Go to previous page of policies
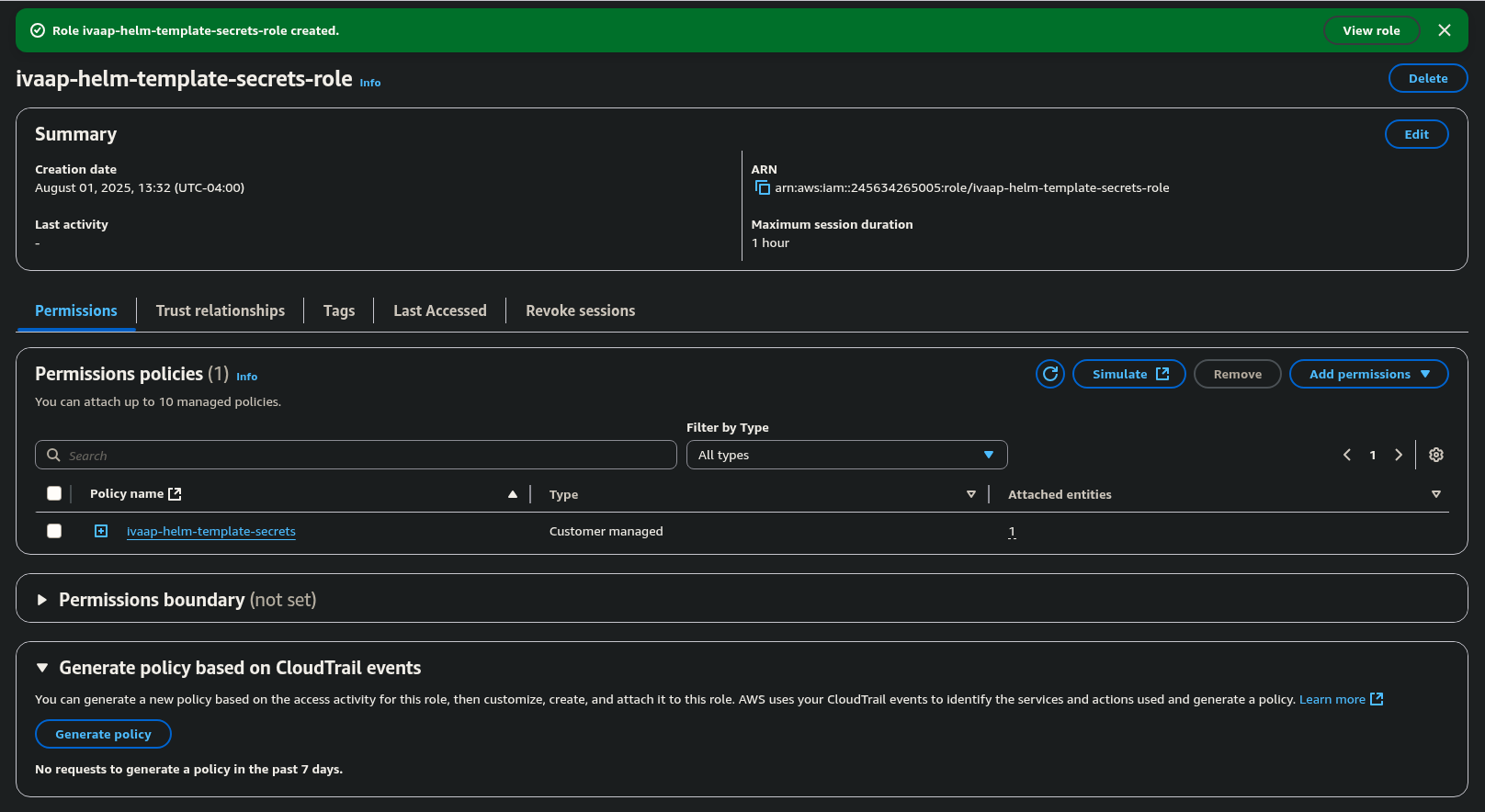This screenshot has width=1485, height=812. coord(1347,455)
